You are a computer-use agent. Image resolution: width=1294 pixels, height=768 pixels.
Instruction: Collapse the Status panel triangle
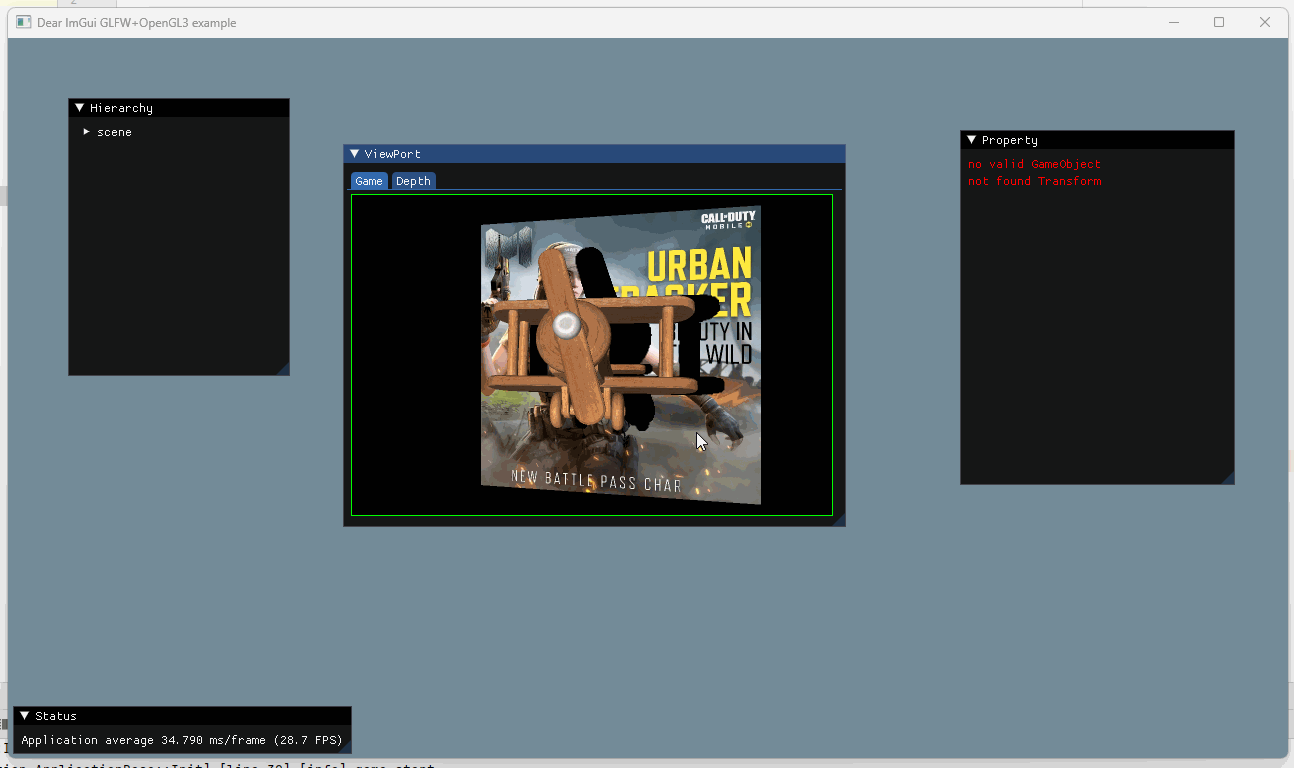[24, 716]
